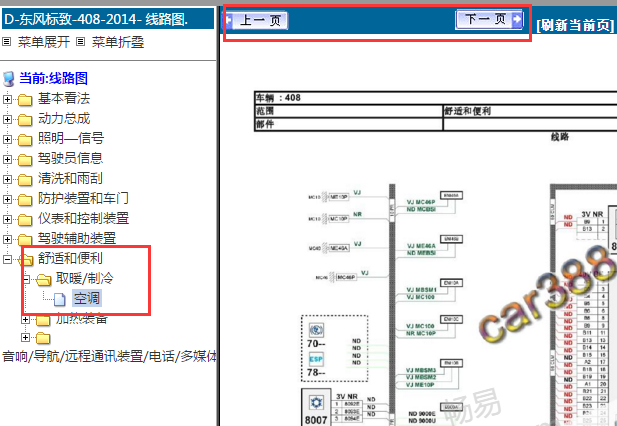The image size is (617, 426).
Task: Expand the 音响/导航 tree node
Action: (x=26, y=337)
